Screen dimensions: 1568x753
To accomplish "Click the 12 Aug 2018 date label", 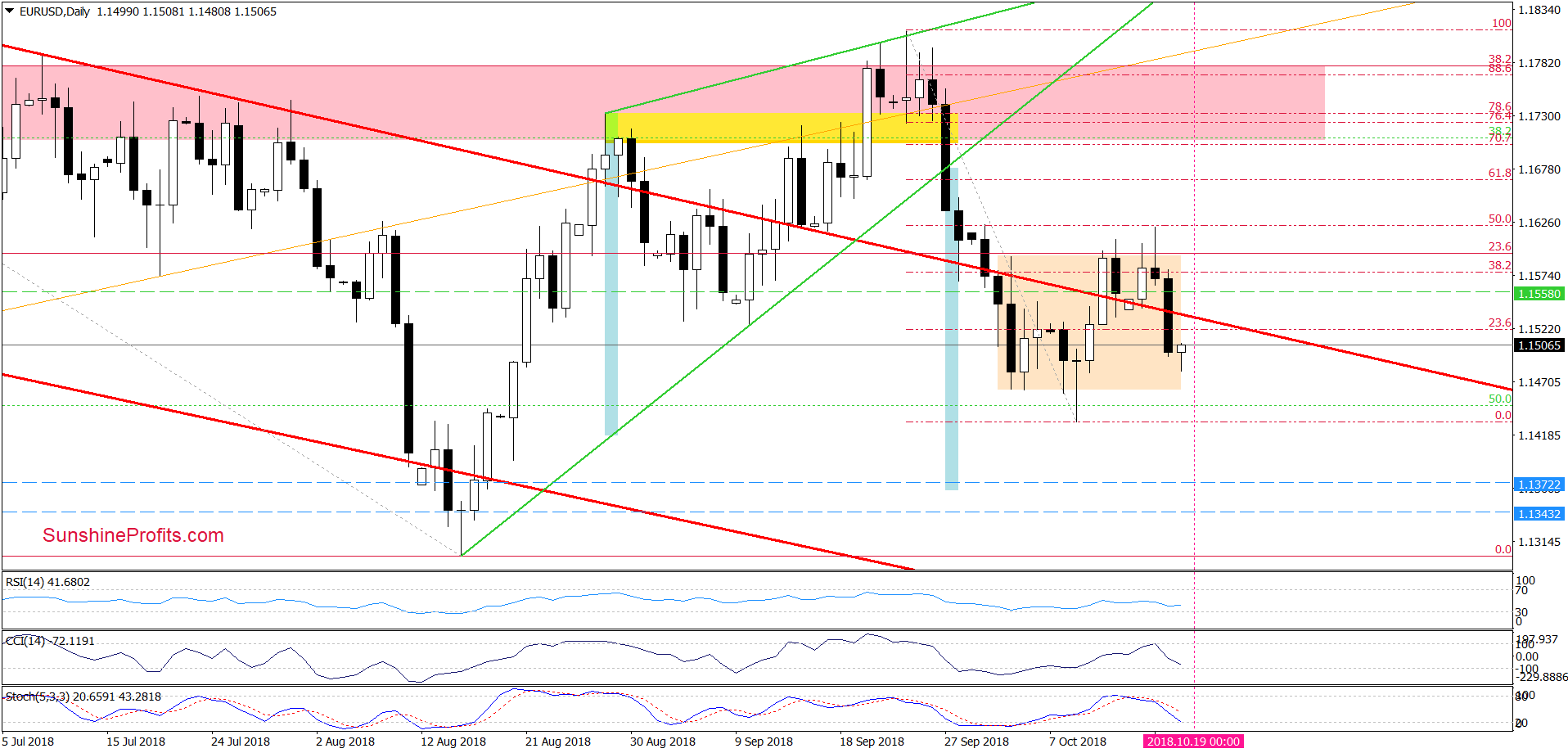I will (453, 742).
